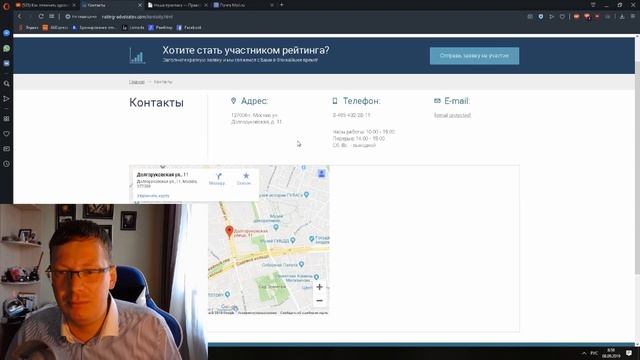Bookmark this page with the heart icon

point(562,17)
